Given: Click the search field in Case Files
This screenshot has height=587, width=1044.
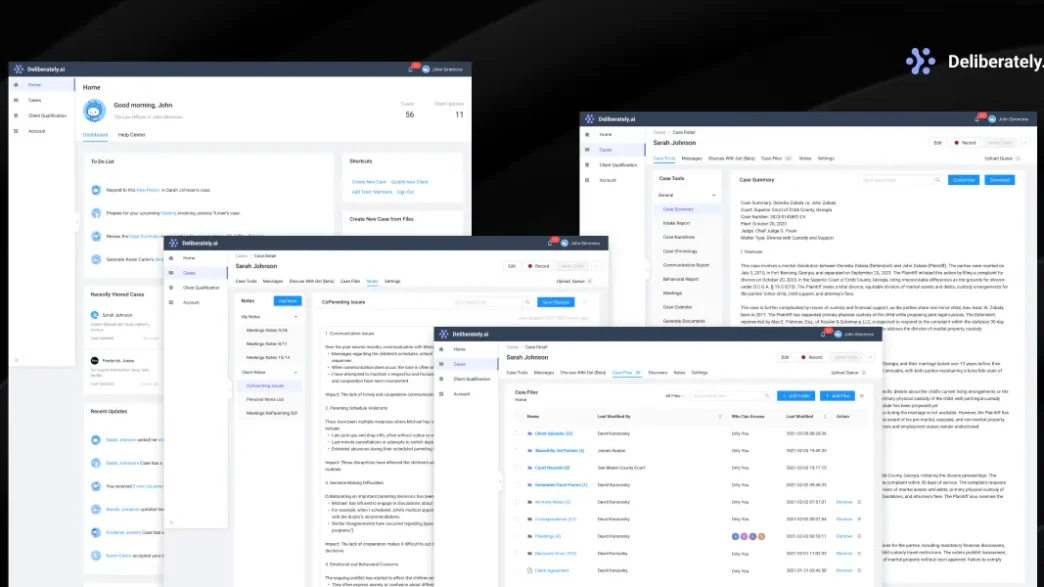Looking at the screenshot, I should pos(727,396).
